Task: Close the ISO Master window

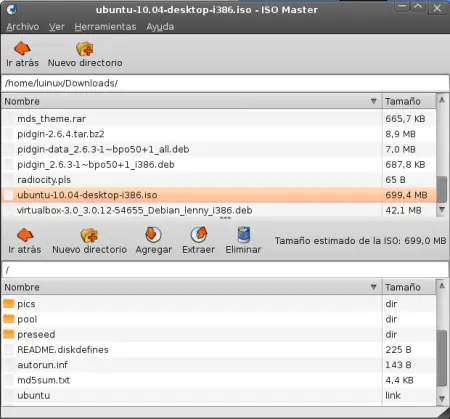Action: point(437,8)
